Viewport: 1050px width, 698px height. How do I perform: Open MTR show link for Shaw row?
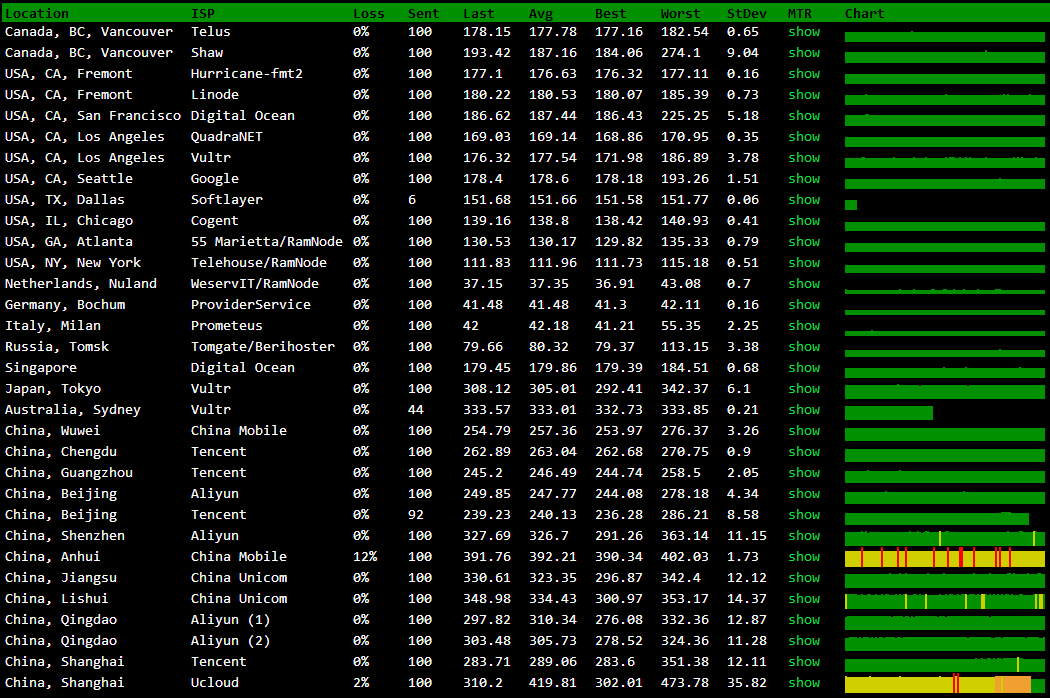[804, 52]
